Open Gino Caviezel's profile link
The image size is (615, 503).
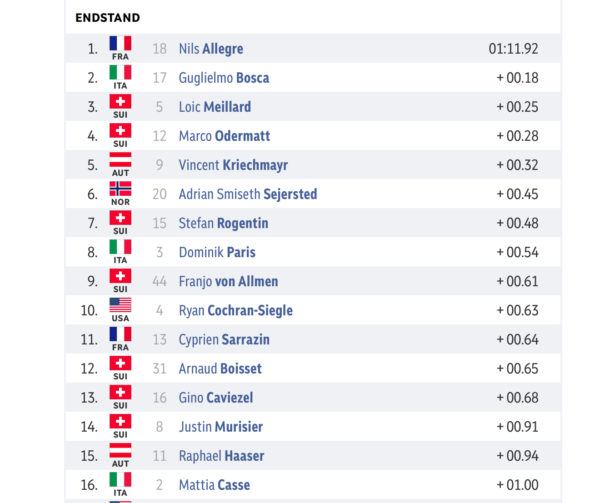click(216, 398)
